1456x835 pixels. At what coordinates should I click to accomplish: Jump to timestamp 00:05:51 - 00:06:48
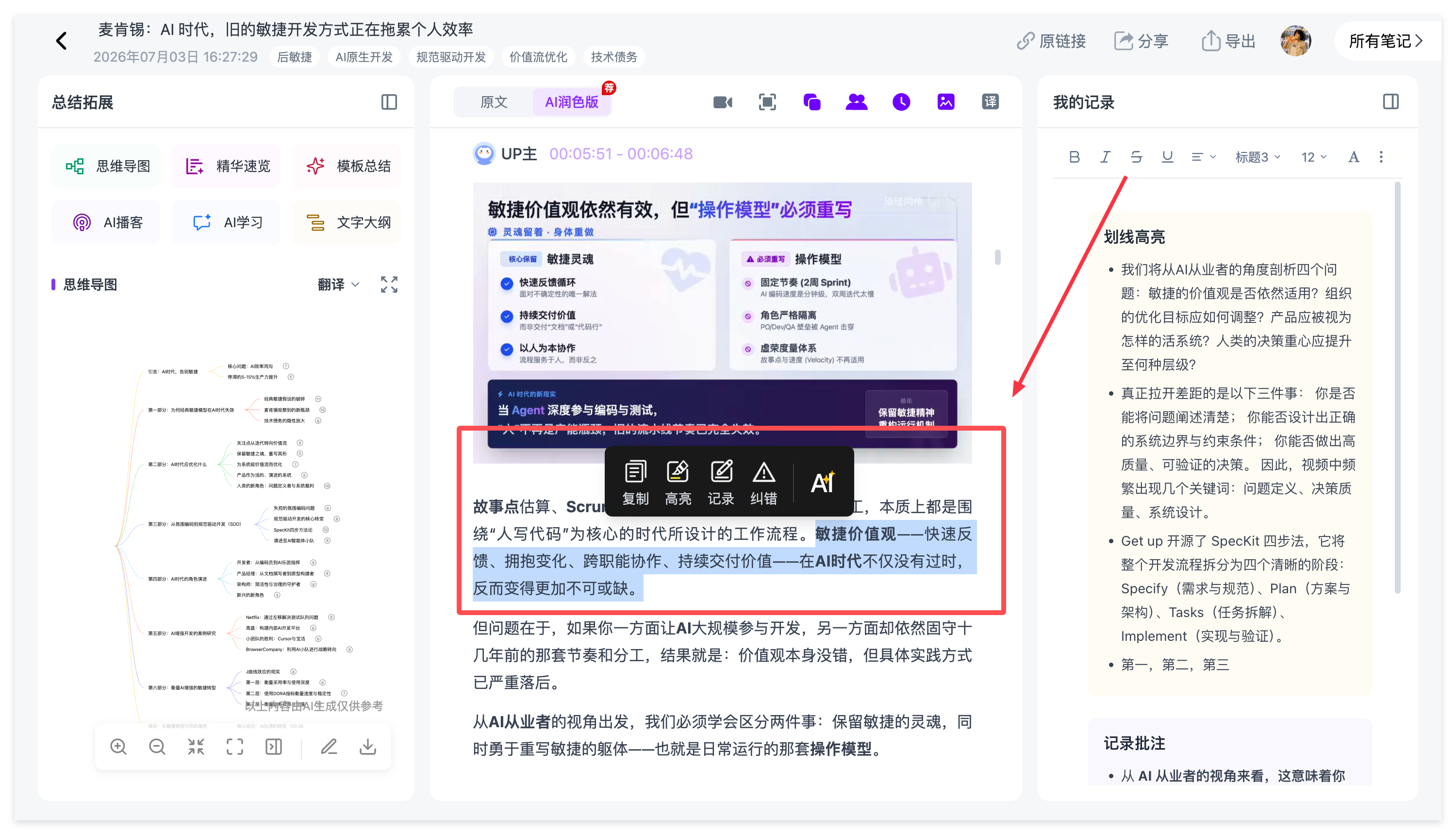(621, 154)
